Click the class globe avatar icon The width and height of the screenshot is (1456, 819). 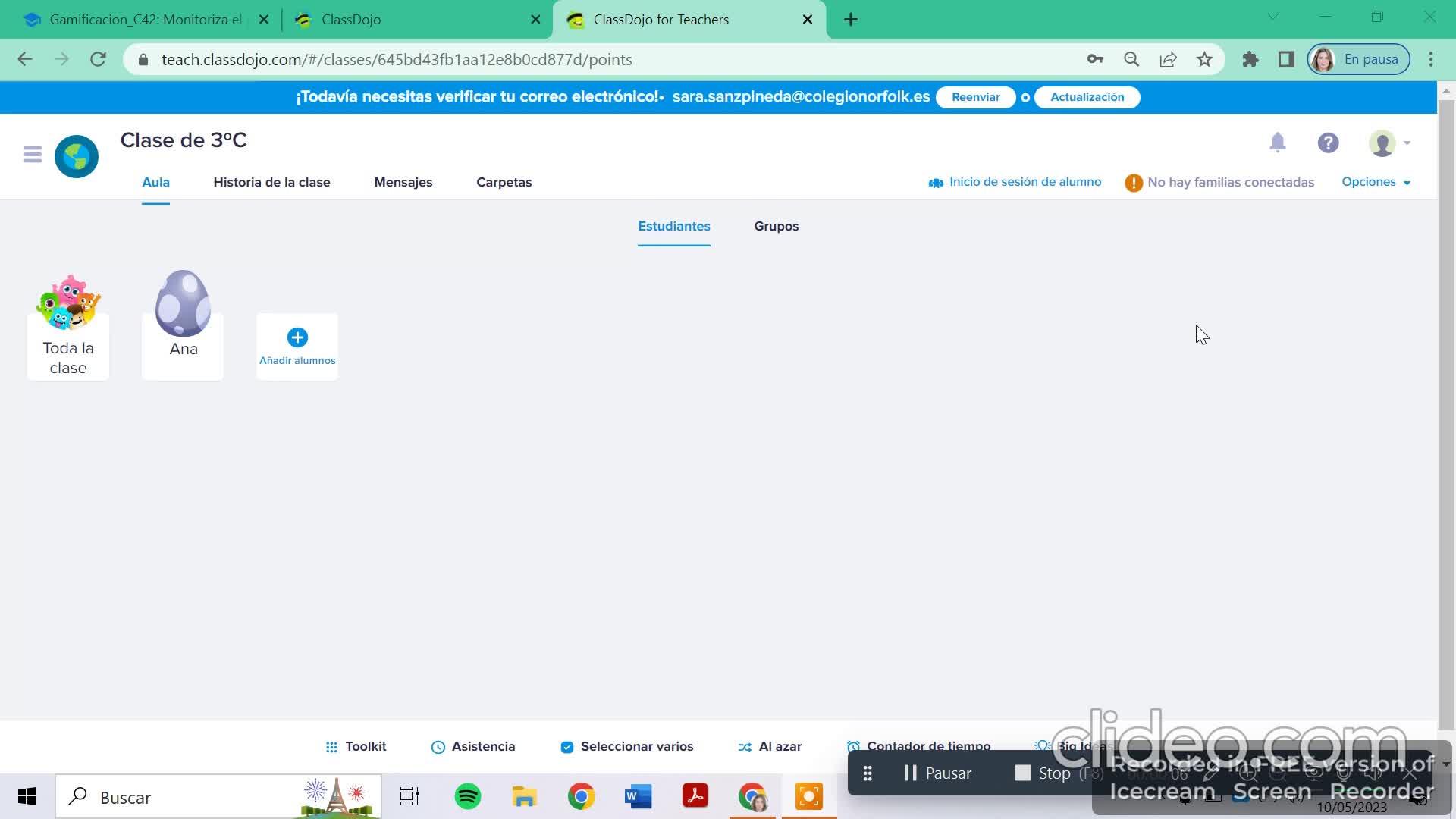(x=77, y=156)
